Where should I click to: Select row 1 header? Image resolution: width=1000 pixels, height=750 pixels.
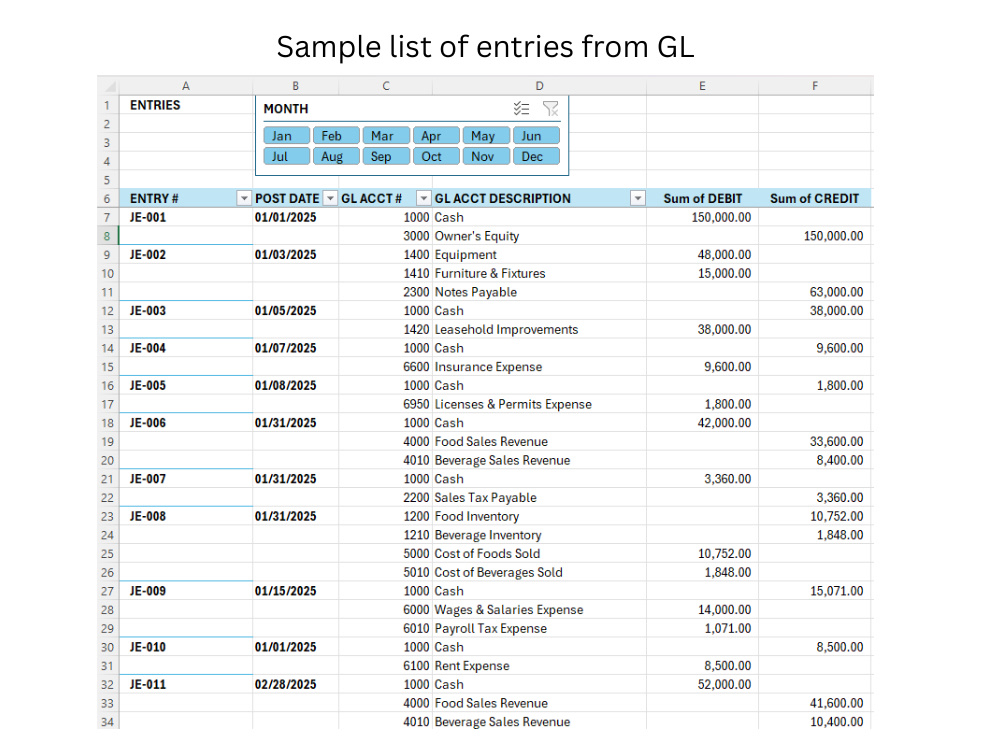pos(107,105)
